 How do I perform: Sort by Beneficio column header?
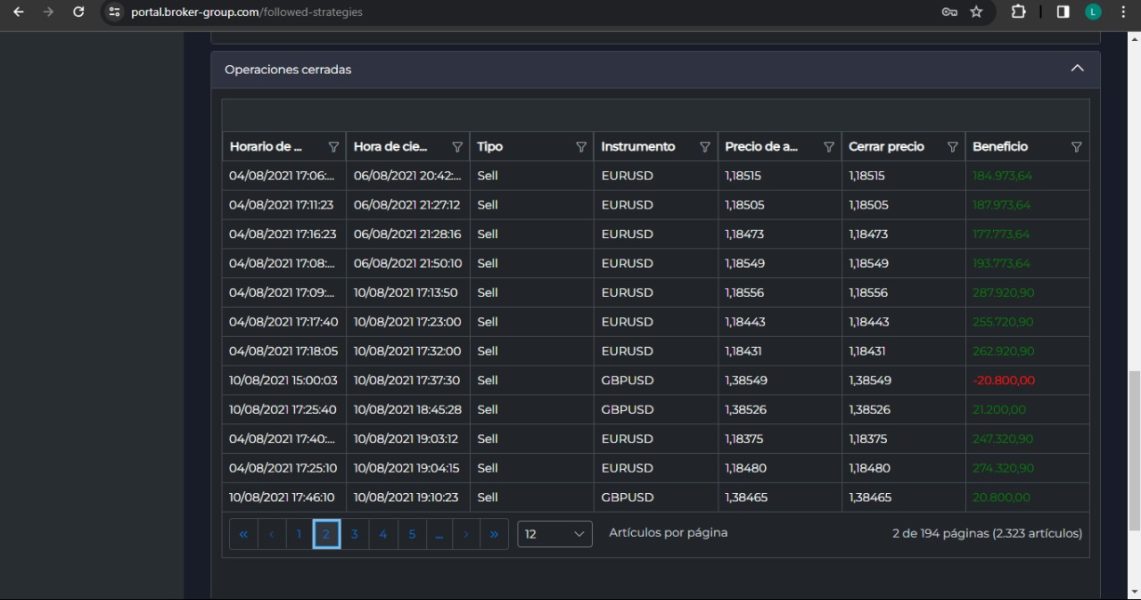tap(1000, 147)
